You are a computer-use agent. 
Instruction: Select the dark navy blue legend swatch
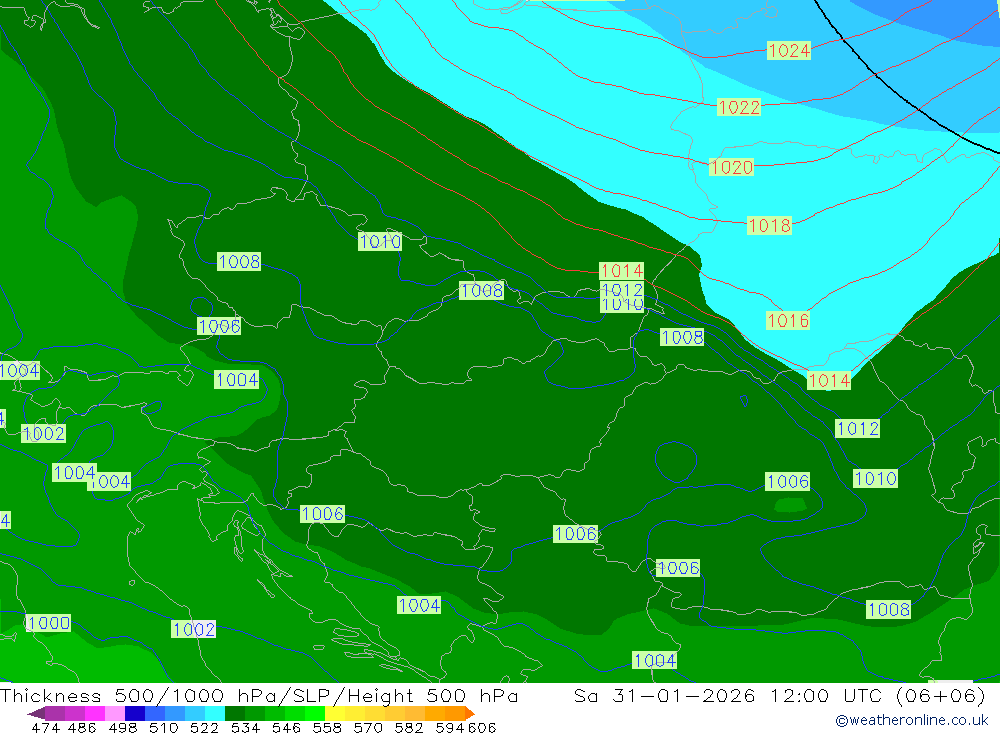[x=133, y=714]
